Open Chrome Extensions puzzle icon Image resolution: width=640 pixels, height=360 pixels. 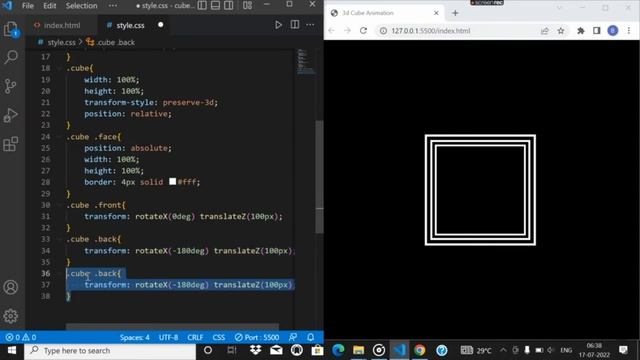click(580, 31)
